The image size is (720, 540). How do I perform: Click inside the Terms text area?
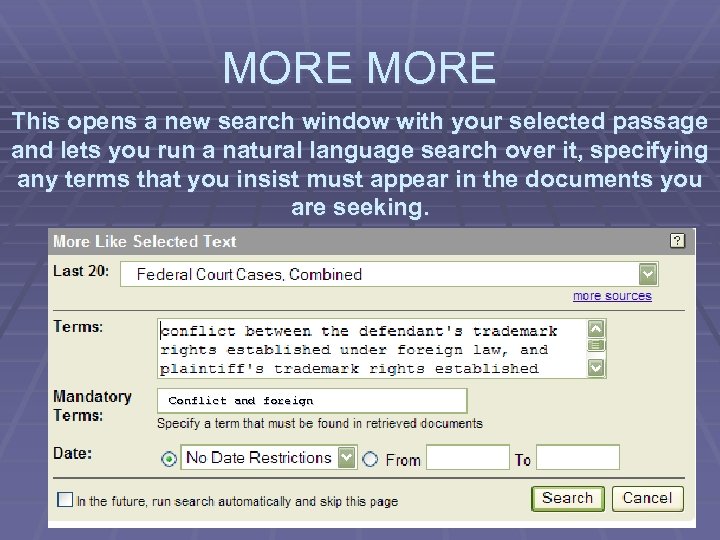372,349
